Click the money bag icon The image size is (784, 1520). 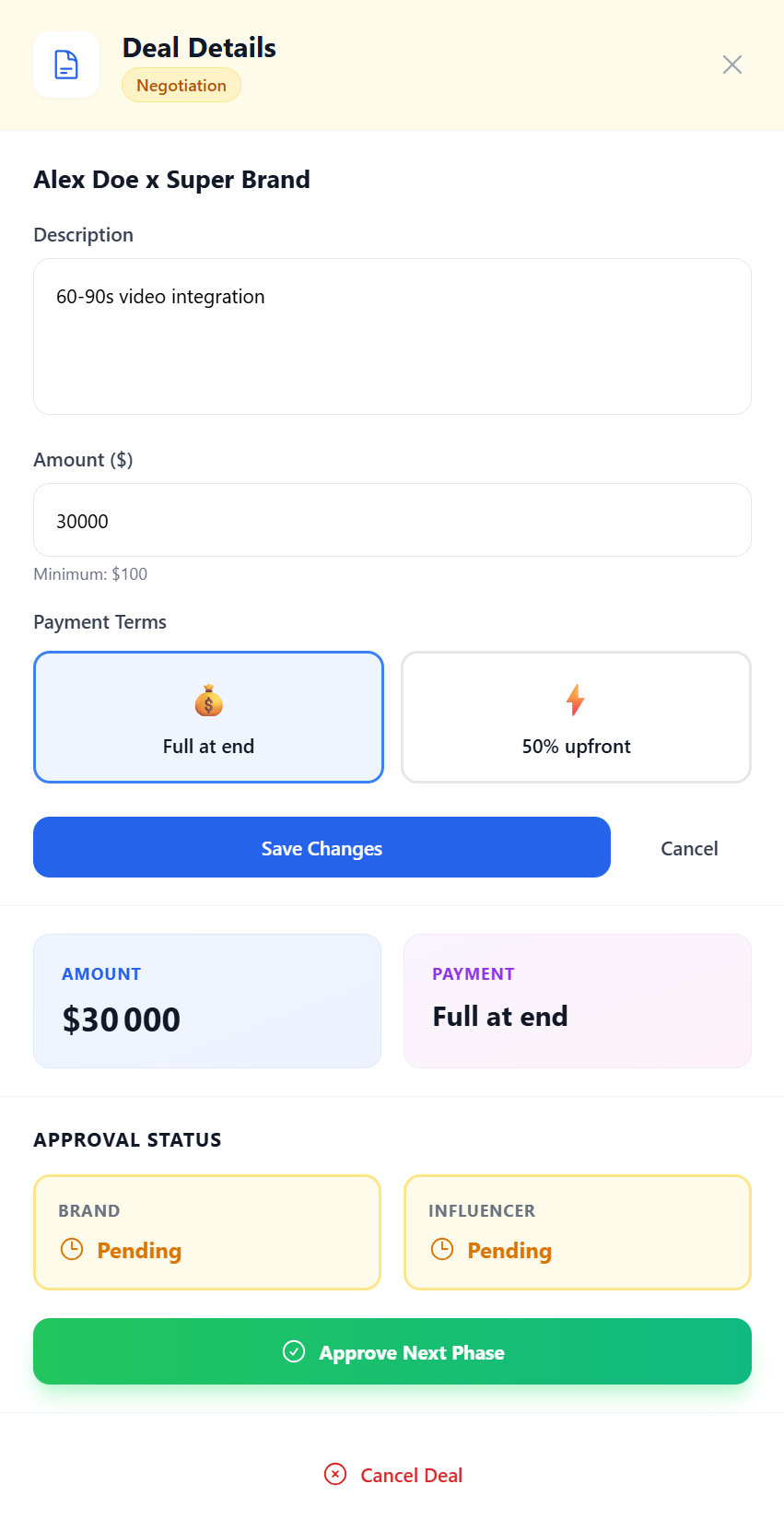(209, 701)
